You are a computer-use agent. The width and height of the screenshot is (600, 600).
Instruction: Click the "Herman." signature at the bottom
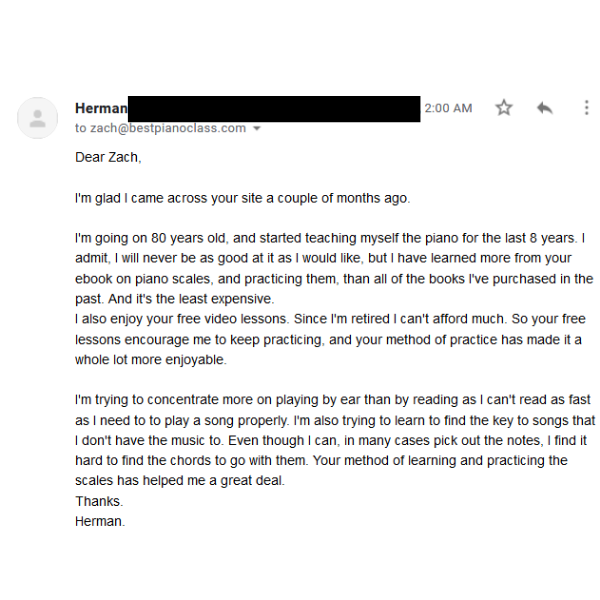pos(100,521)
